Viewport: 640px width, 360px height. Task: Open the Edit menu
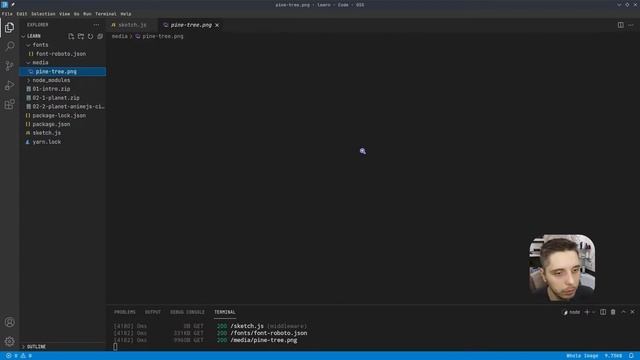click(x=22, y=14)
